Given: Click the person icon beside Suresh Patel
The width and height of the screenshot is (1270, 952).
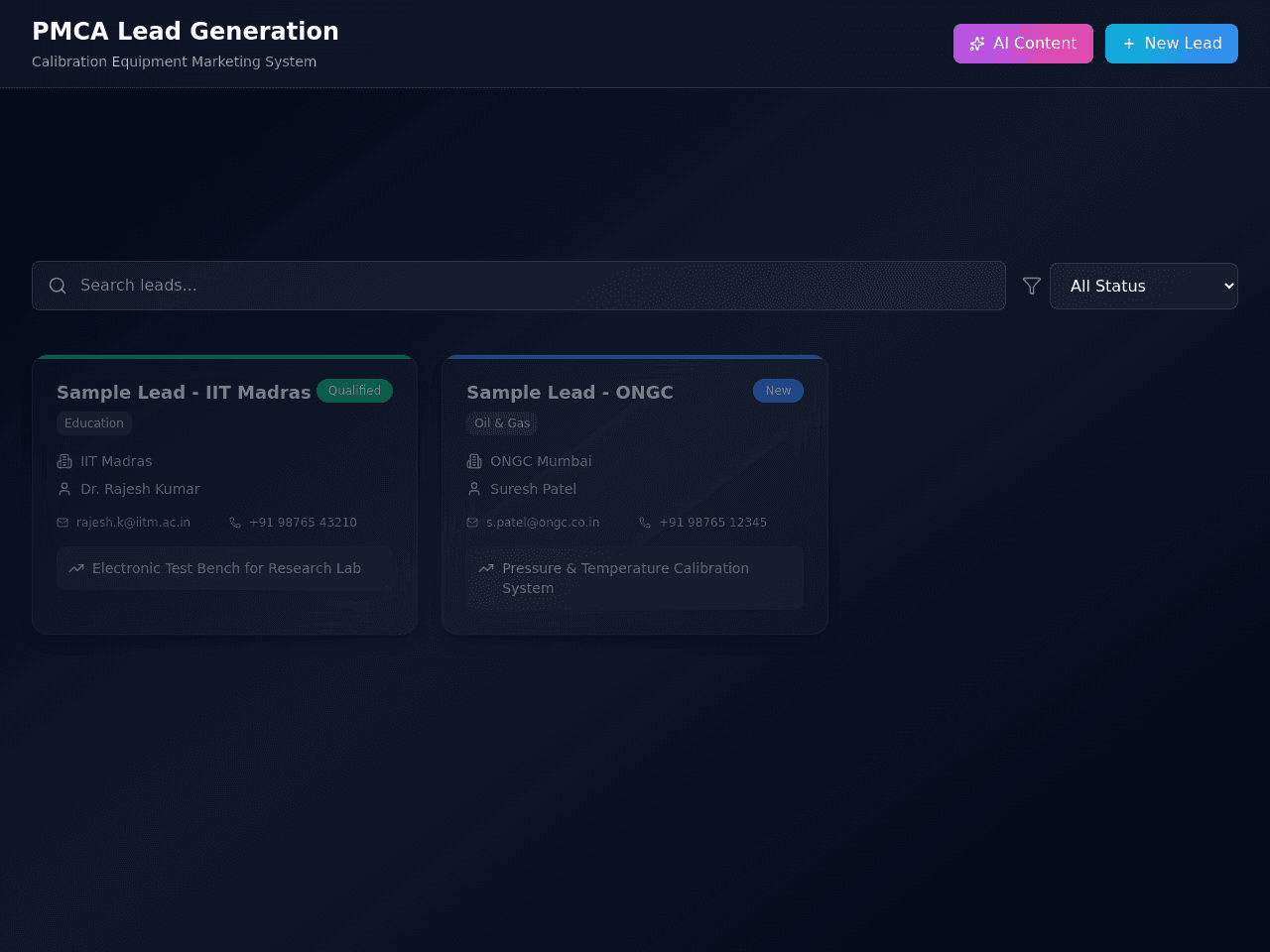Looking at the screenshot, I should [474, 489].
